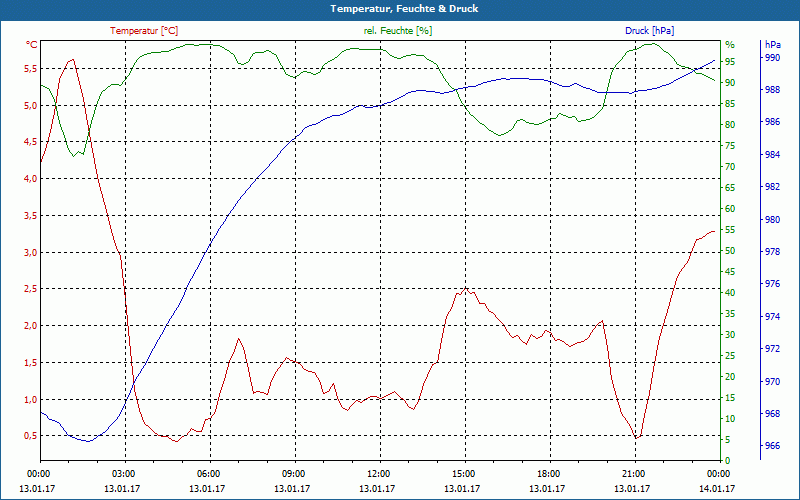800x500 pixels.
Task: Click the '2,0' temperature axis value
Action: pos(32,326)
